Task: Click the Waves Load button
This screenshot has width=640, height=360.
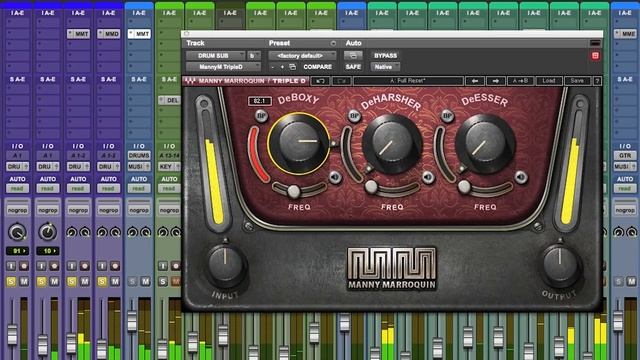Action: tap(549, 81)
